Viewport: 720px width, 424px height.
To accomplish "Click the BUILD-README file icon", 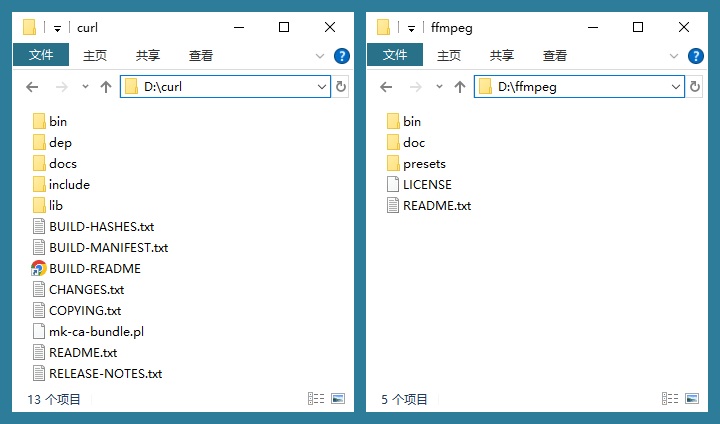I will tap(39, 268).
